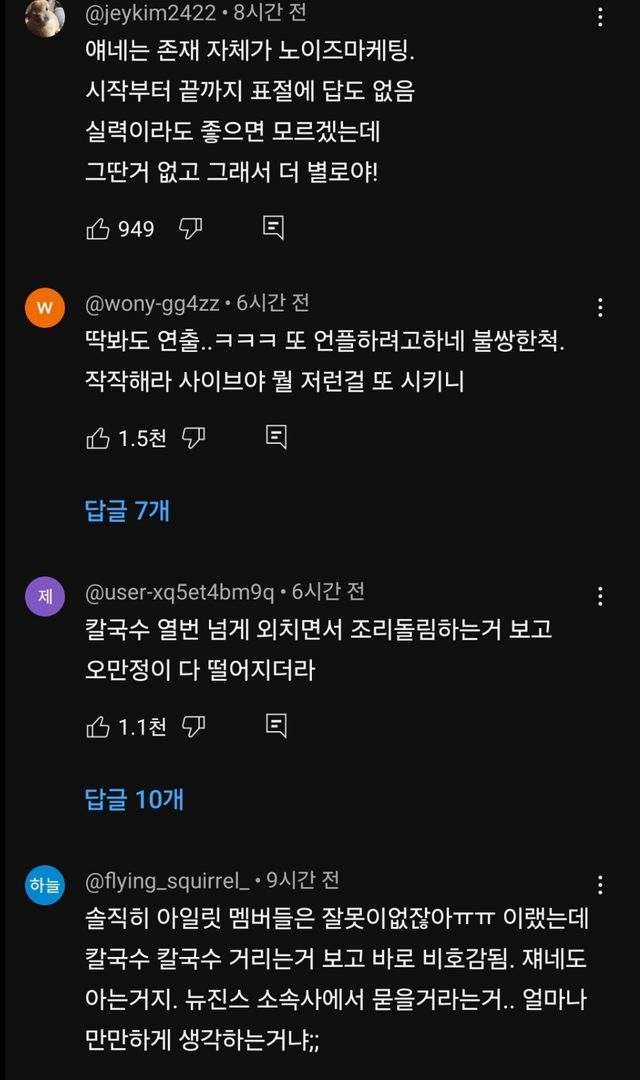This screenshot has width=640, height=1080.
Task: Open the orange W avatar profile
Action: pos(45,308)
